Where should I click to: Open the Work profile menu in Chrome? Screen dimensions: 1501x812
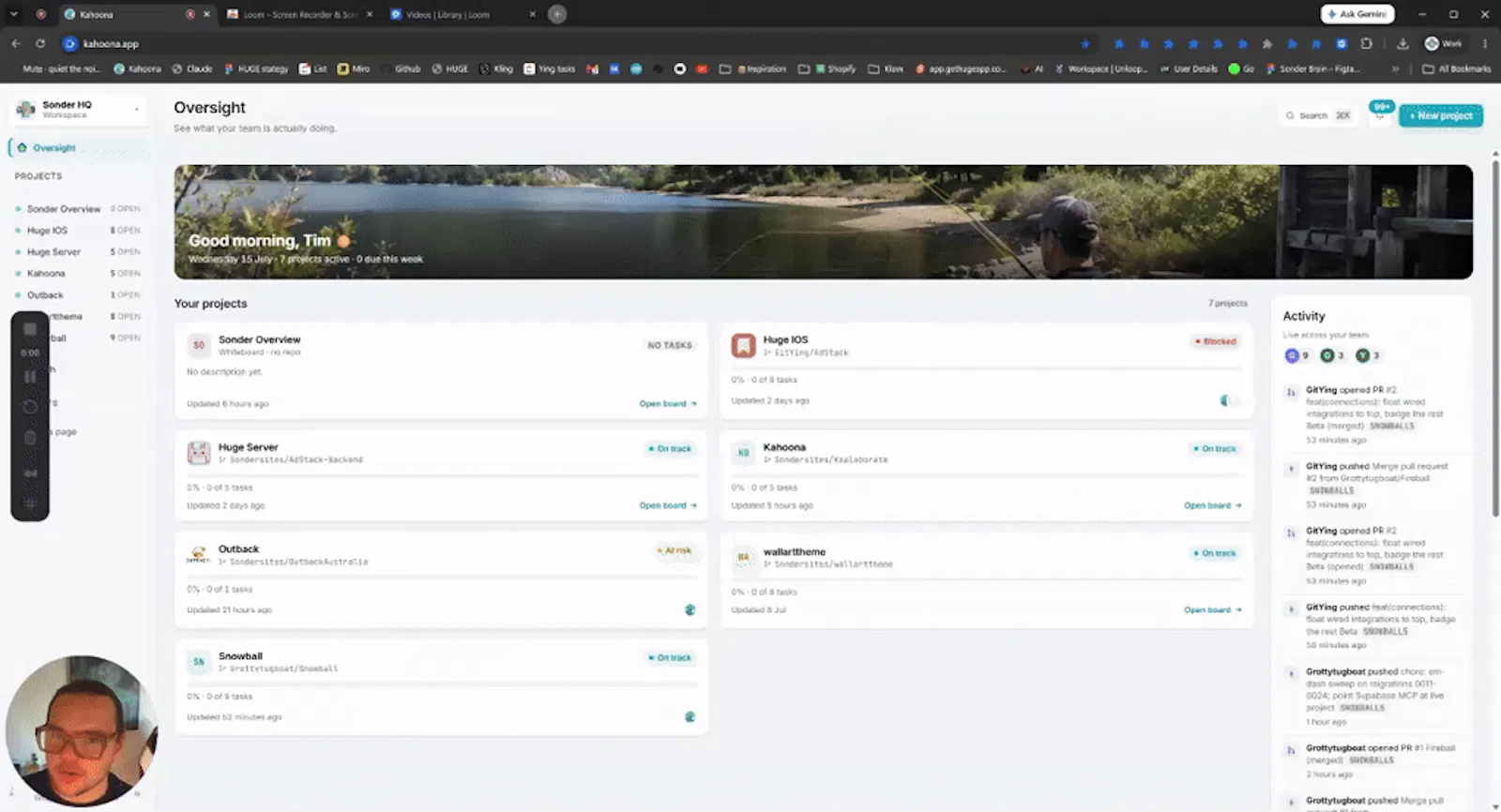click(x=1443, y=43)
